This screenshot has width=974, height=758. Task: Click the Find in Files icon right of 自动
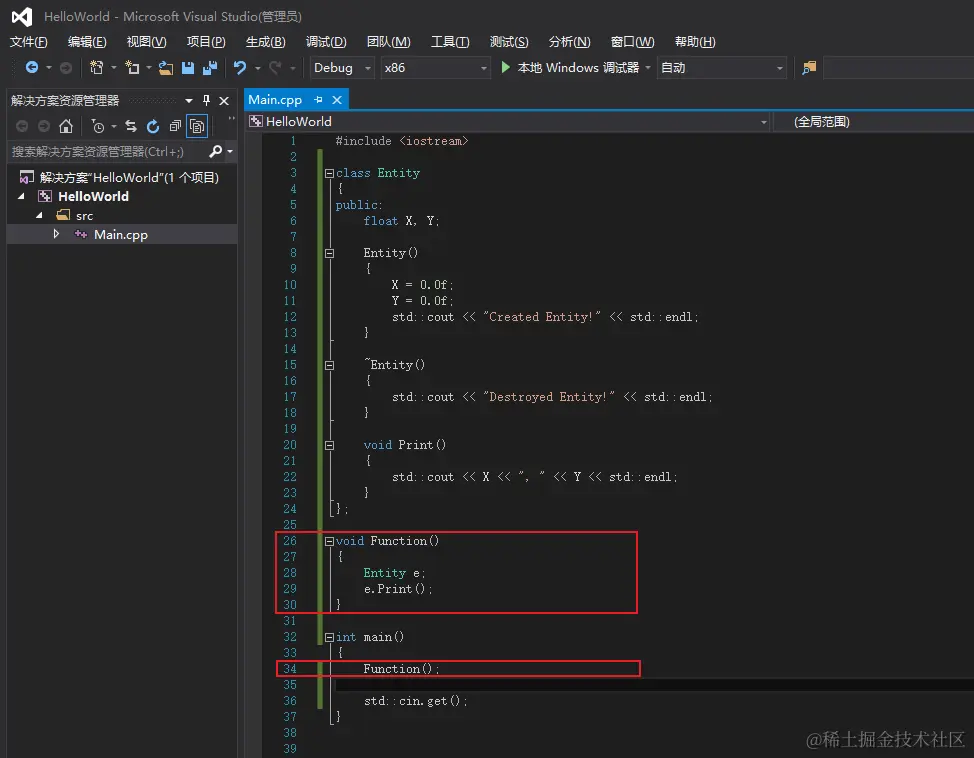[x=809, y=68]
